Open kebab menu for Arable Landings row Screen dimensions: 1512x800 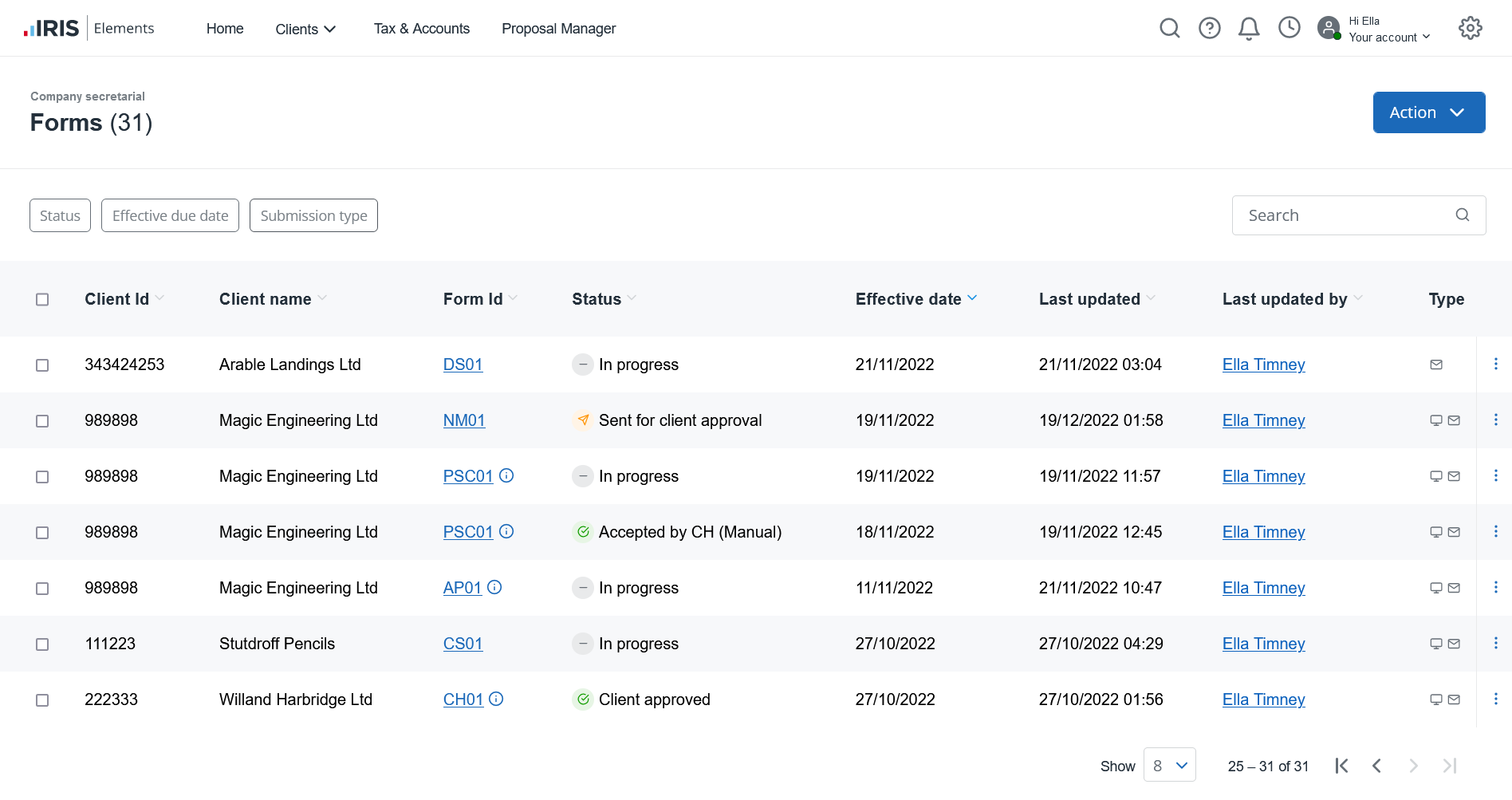tap(1495, 365)
